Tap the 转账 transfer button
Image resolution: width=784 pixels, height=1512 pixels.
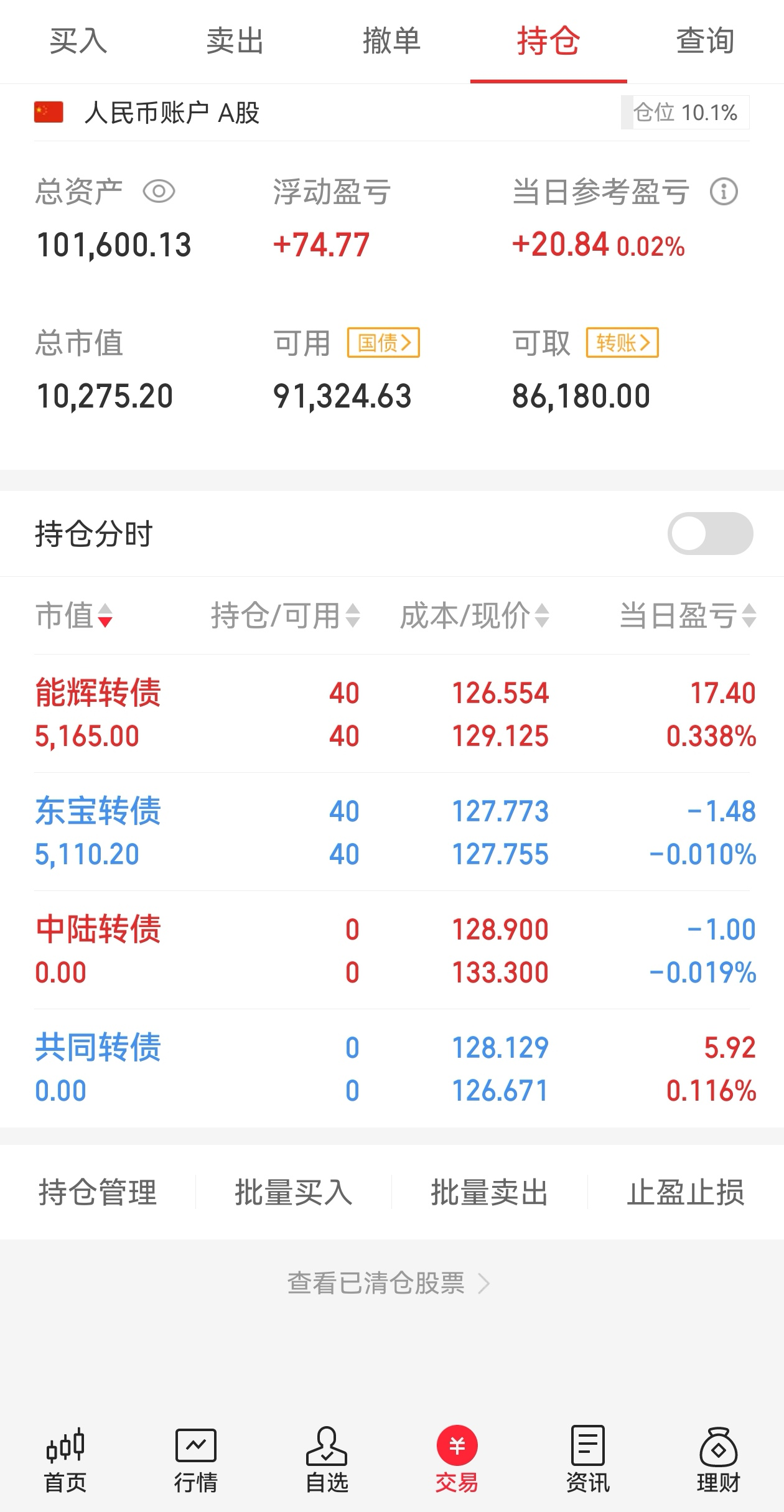[622, 342]
